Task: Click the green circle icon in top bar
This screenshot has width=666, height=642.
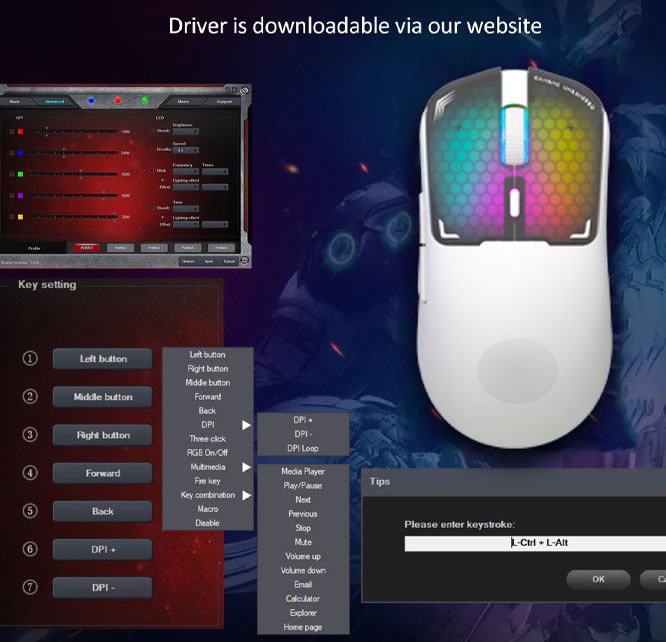Action: (x=144, y=100)
